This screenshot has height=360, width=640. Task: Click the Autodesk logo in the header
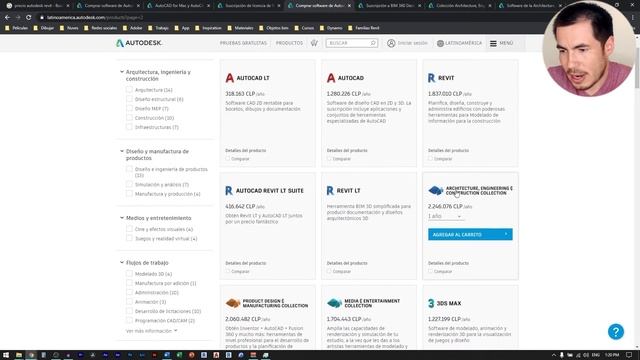[x=139, y=43]
